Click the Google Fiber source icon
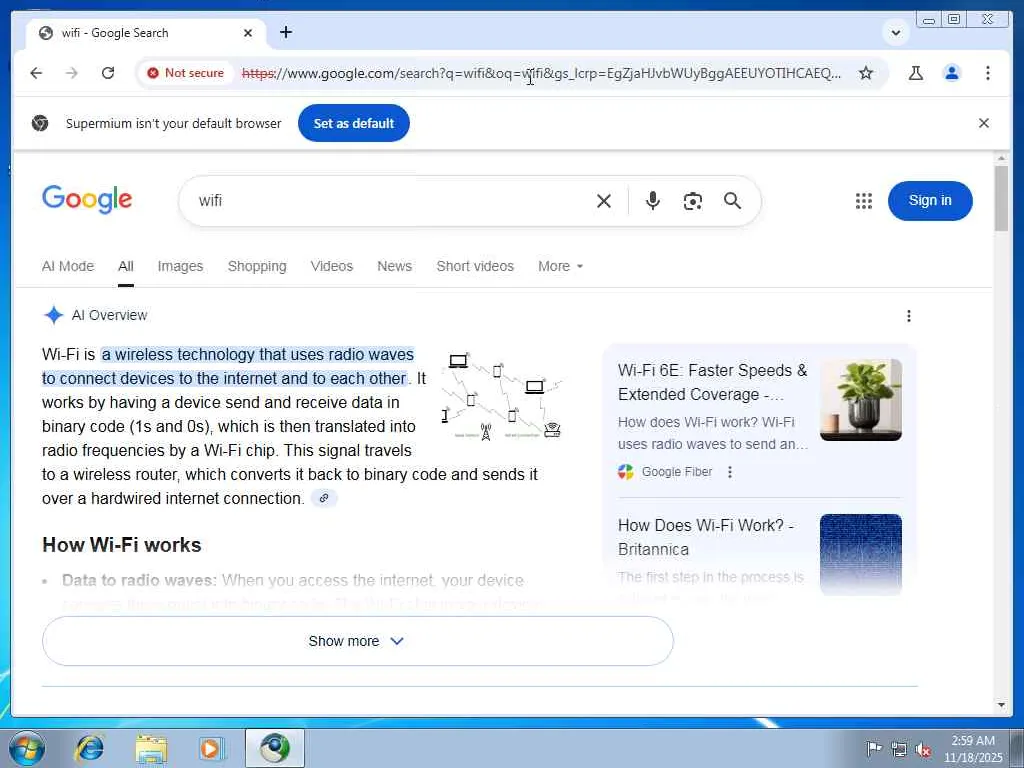This screenshot has height=768, width=1024. pos(626,472)
